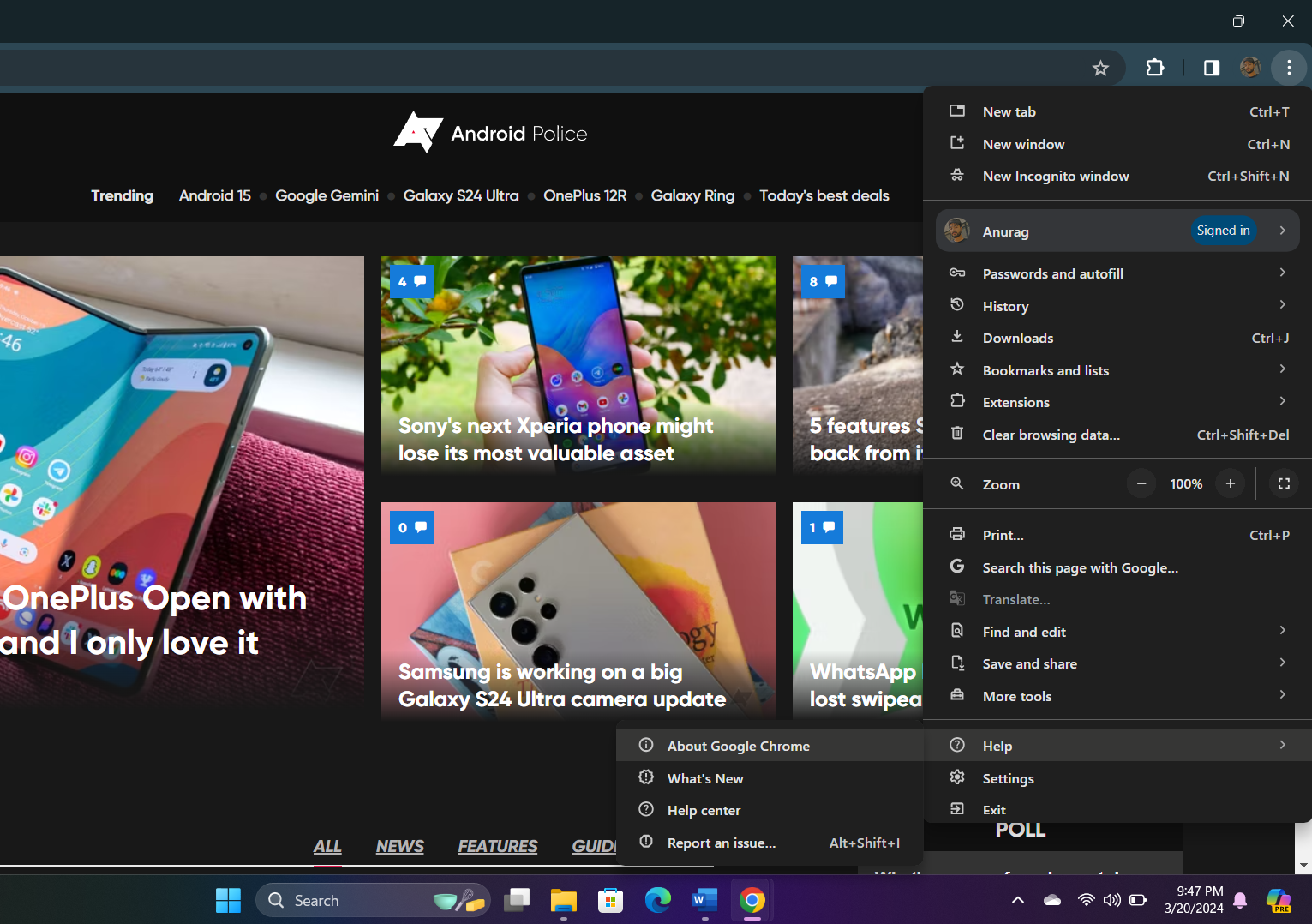Increase page zoom with the plus button

click(x=1230, y=483)
